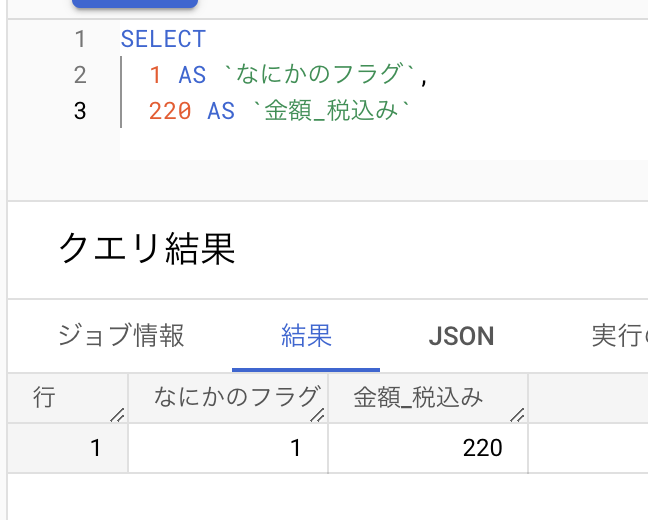Viewport: 648px width, 520px height.
Task: Click the 金額_税込み results column header
Action: pyautogui.click(x=418, y=398)
